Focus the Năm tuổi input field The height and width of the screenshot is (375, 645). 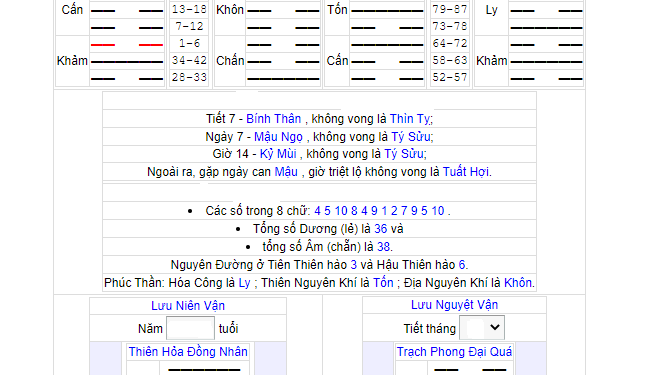point(190,329)
